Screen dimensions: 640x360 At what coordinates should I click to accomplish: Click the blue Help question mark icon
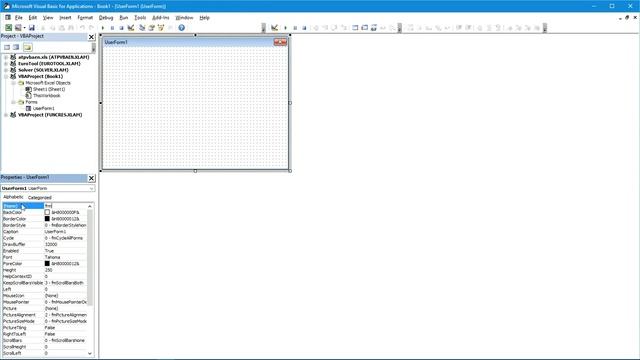coord(182,28)
